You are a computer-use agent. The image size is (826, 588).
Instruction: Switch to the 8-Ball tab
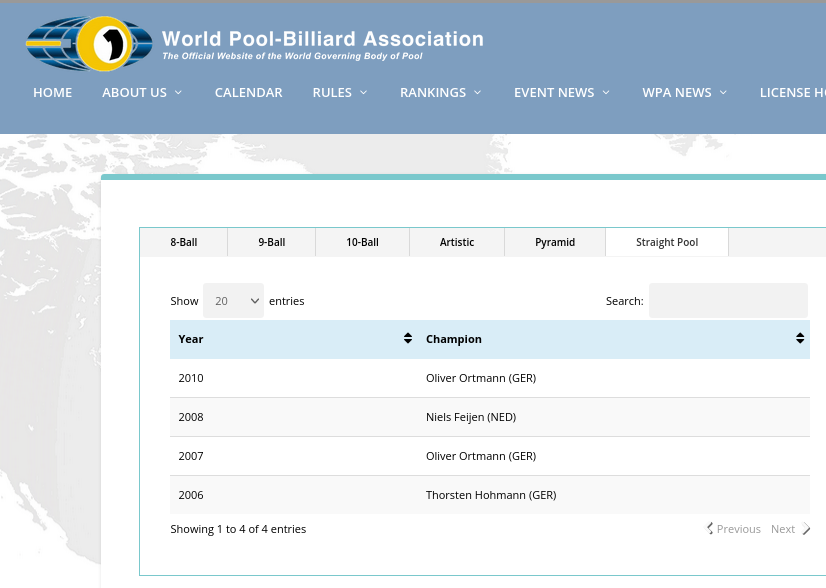click(x=184, y=242)
